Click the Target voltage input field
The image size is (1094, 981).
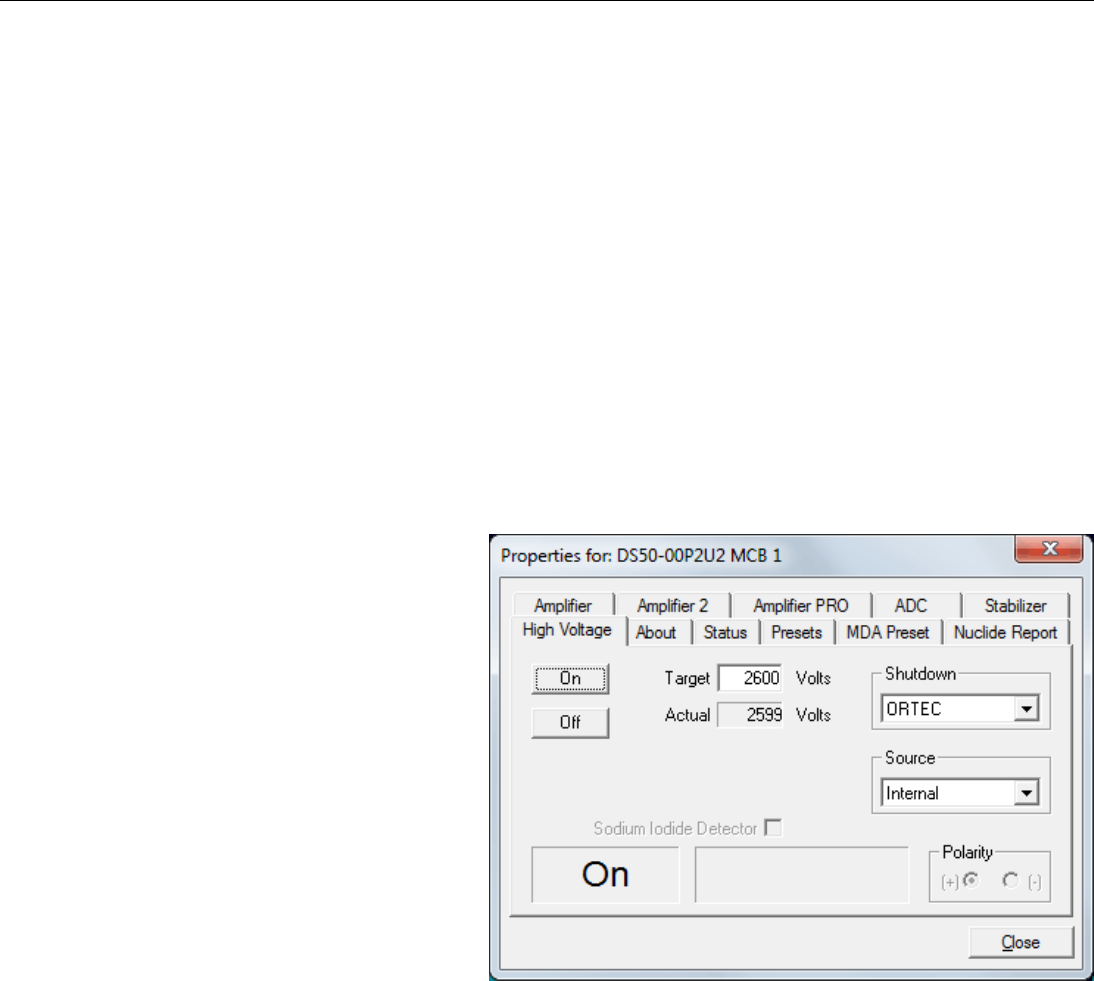coord(750,678)
